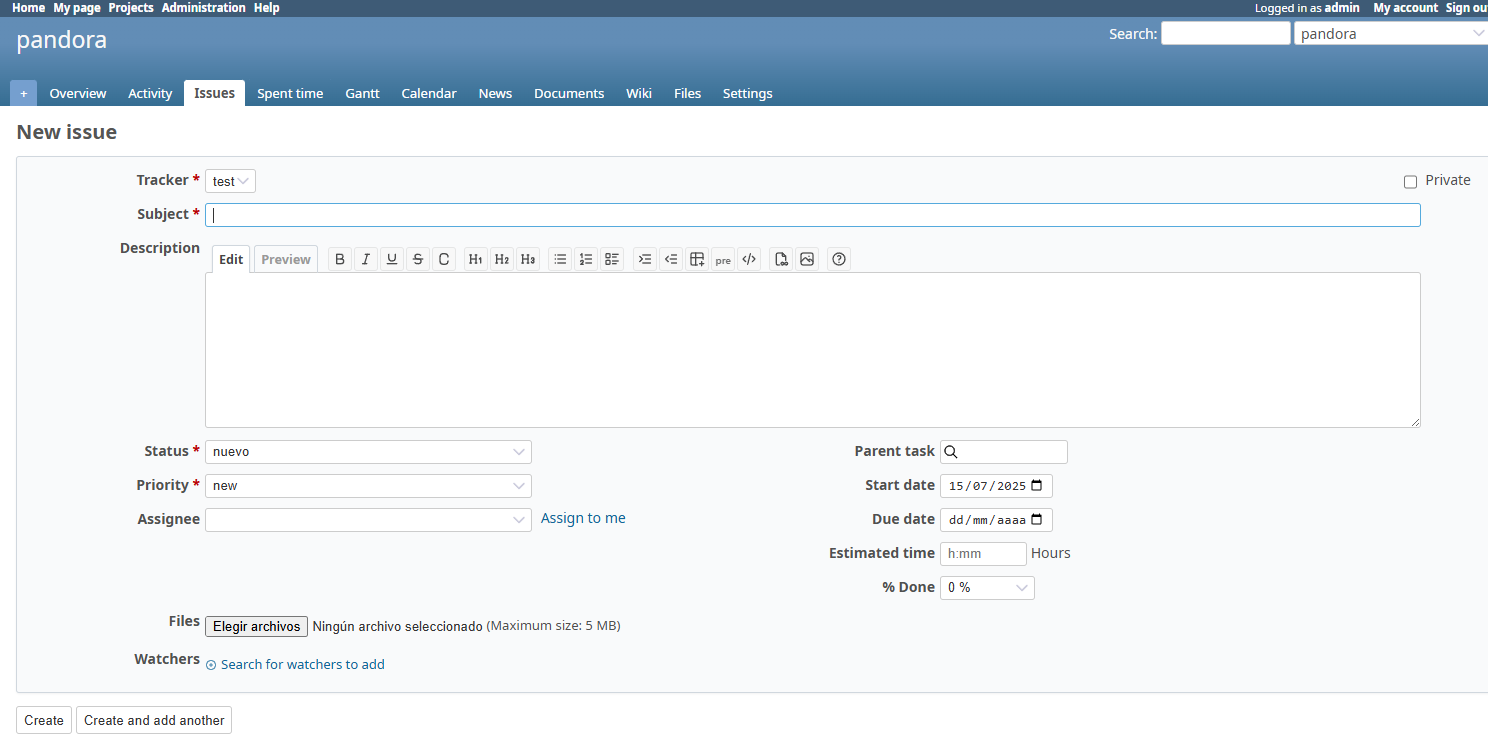Screen dimensions: 1488x749
Task: Open the Tracker dropdown
Action: [x=231, y=181]
